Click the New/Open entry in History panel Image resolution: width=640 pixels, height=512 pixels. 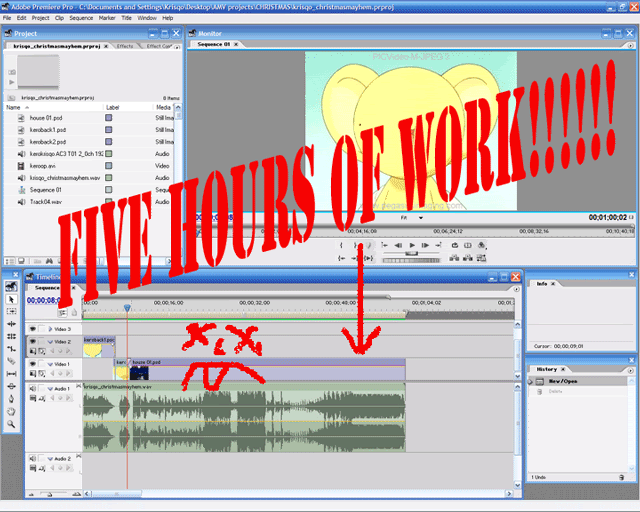coord(563,381)
